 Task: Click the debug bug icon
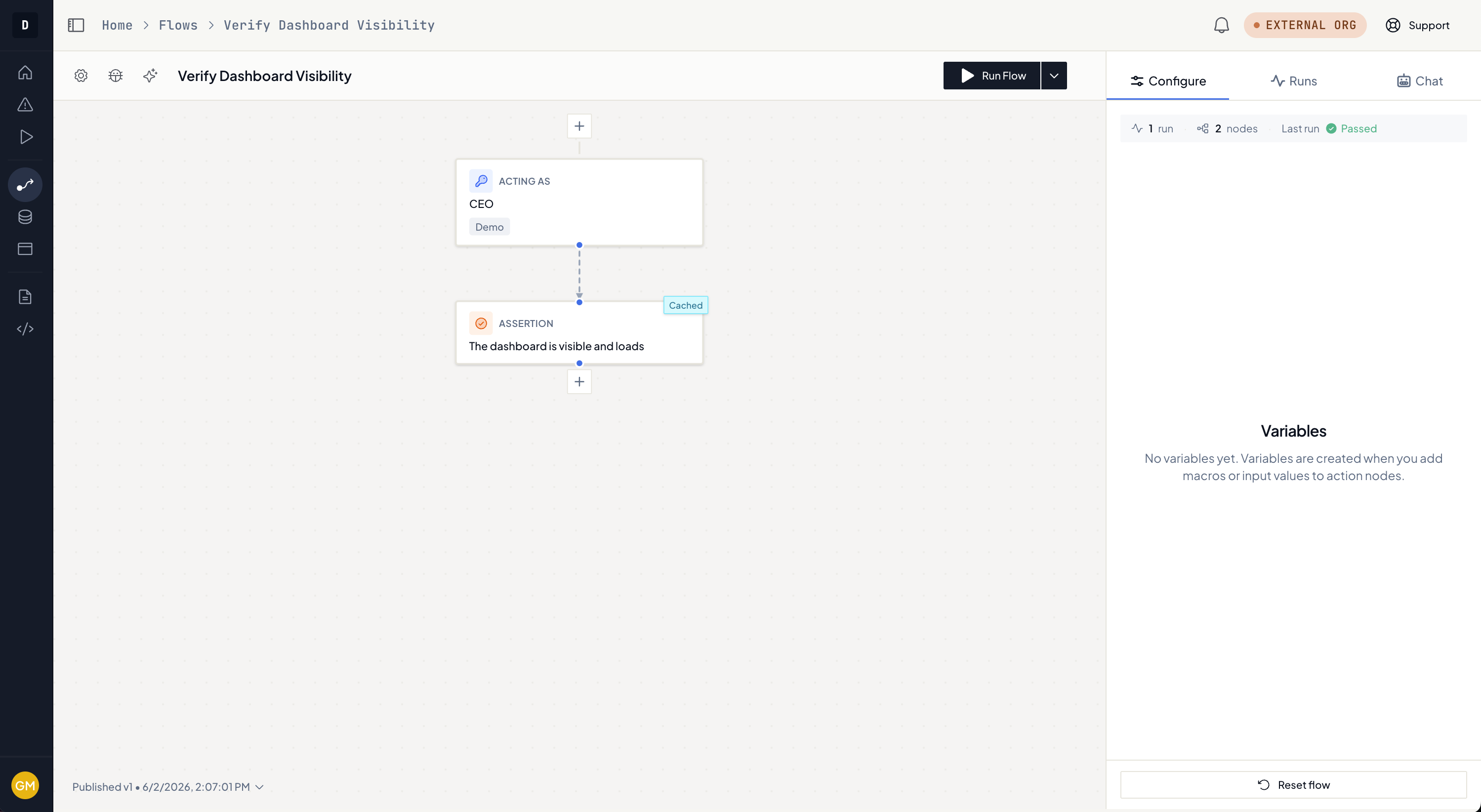(x=116, y=75)
